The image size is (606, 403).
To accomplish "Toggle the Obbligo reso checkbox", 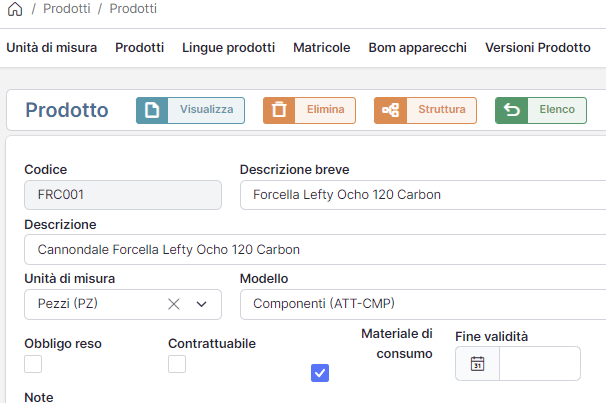I will [x=33, y=364].
